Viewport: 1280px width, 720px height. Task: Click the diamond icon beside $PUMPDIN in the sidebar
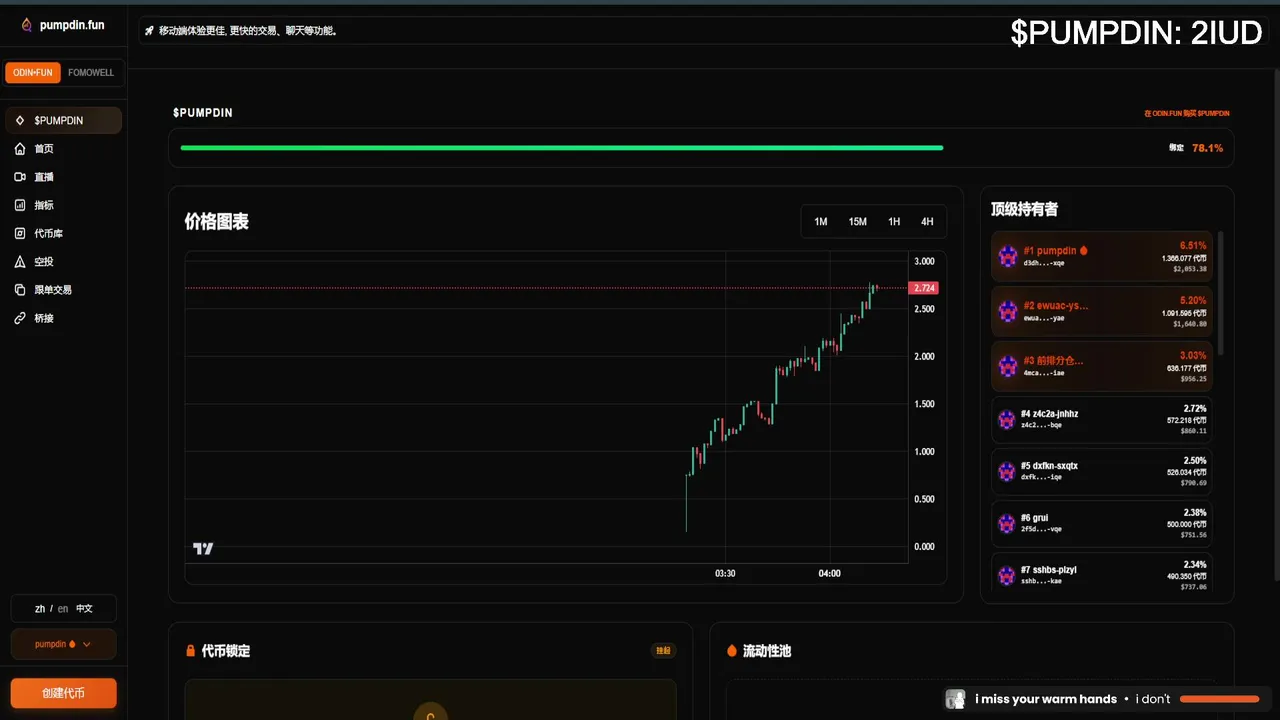(x=20, y=120)
